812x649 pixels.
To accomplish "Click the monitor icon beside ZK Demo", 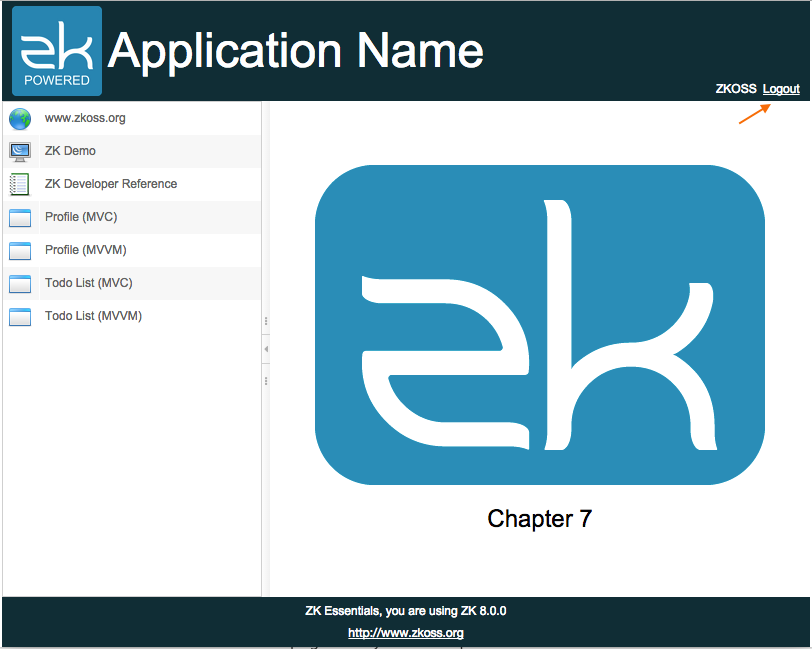I will (20, 152).
